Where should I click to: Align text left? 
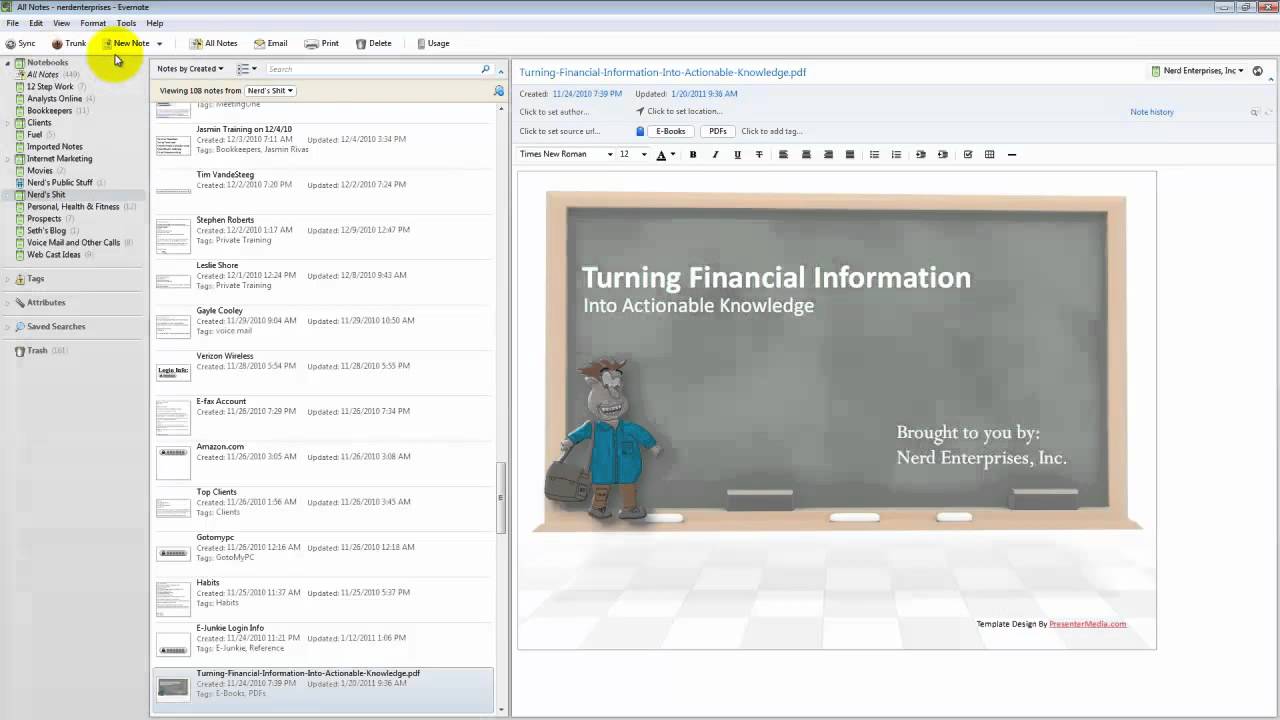[783, 155]
